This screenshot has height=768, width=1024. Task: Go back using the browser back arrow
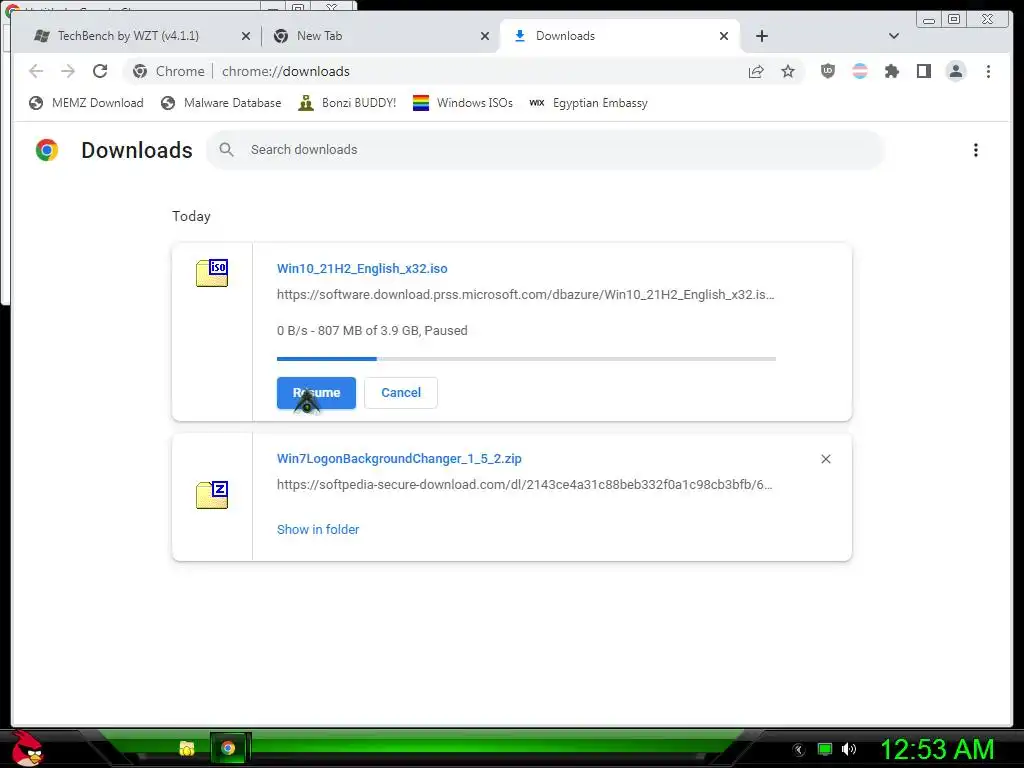36,71
